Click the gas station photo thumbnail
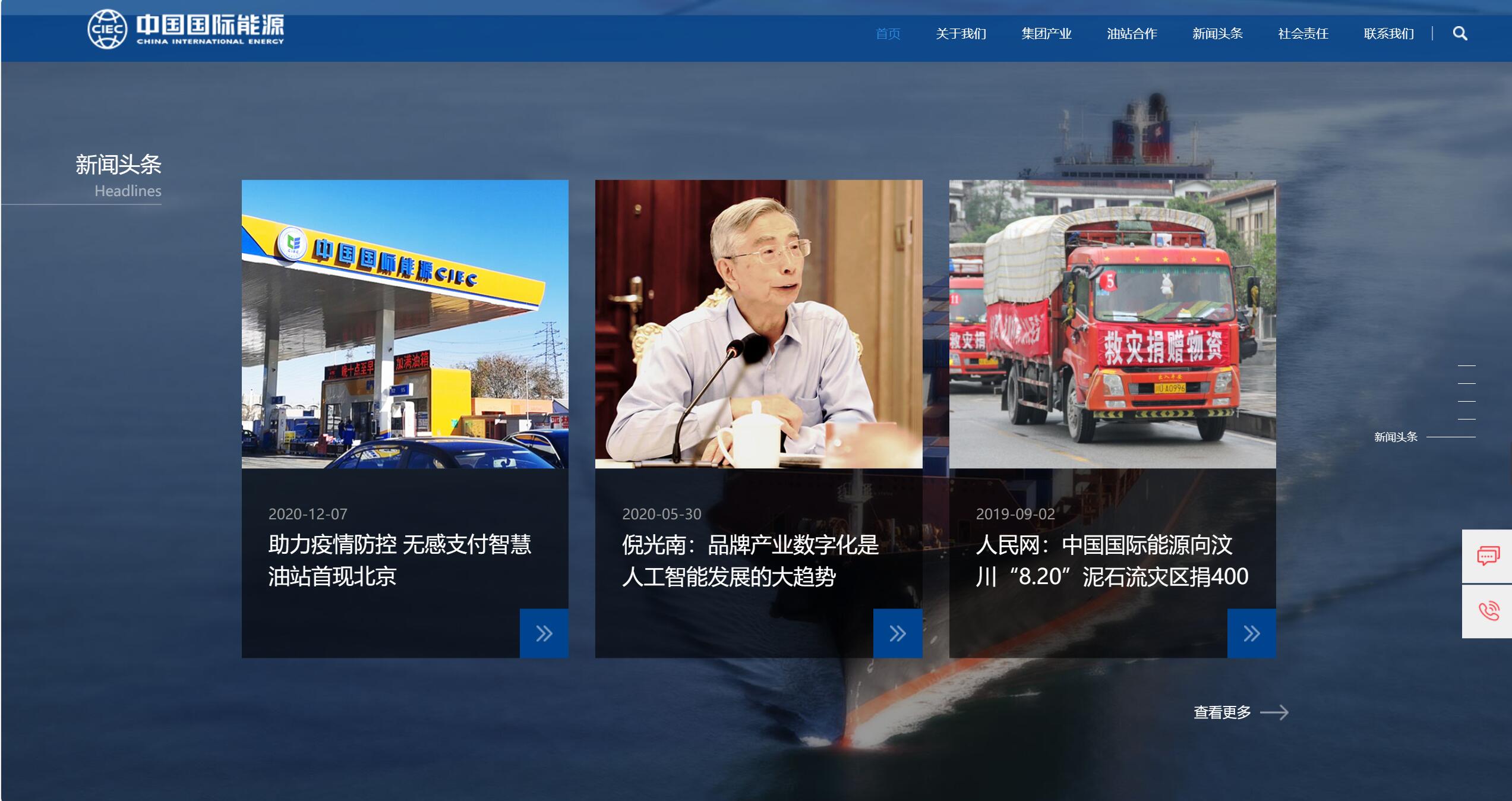 405,324
